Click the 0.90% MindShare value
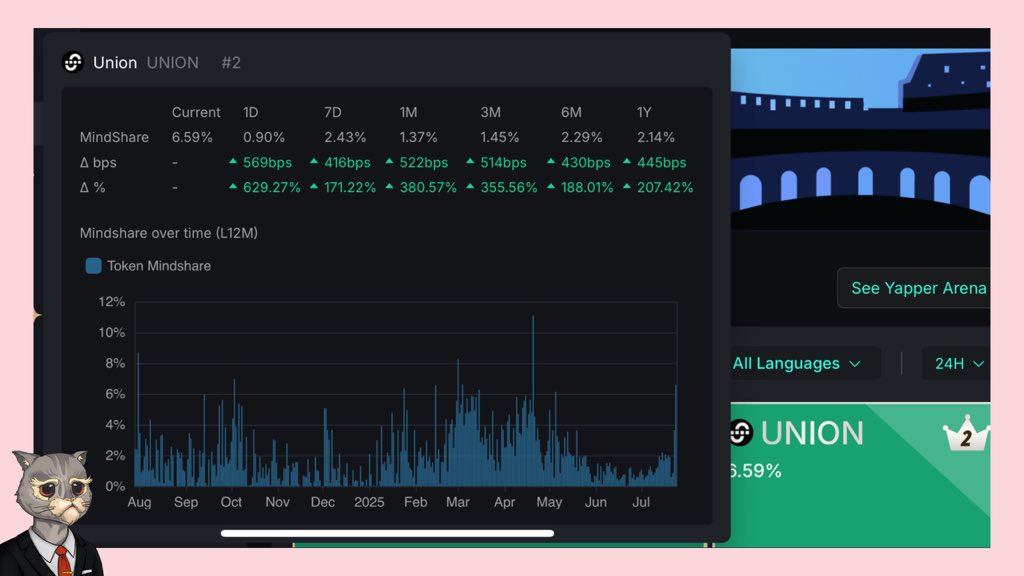The width and height of the screenshot is (1024, 576). (264, 137)
